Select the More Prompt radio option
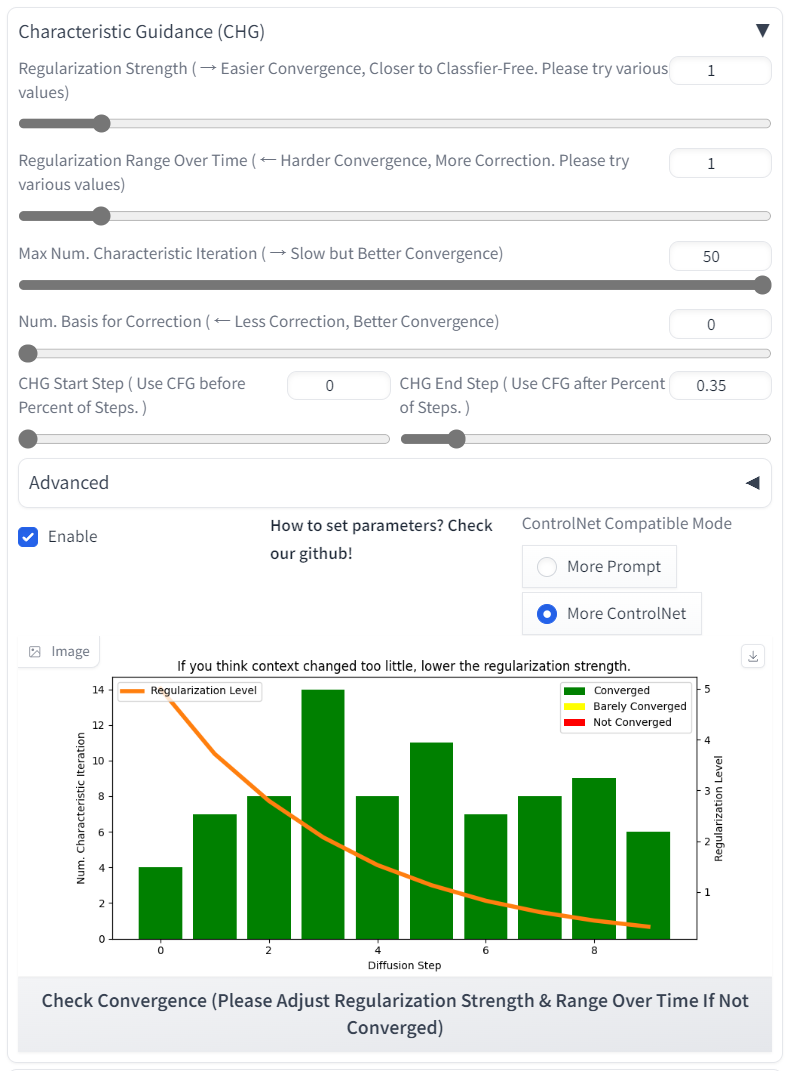The width and height of the screenshot is (789, 1071). click(x=547, y=567)
